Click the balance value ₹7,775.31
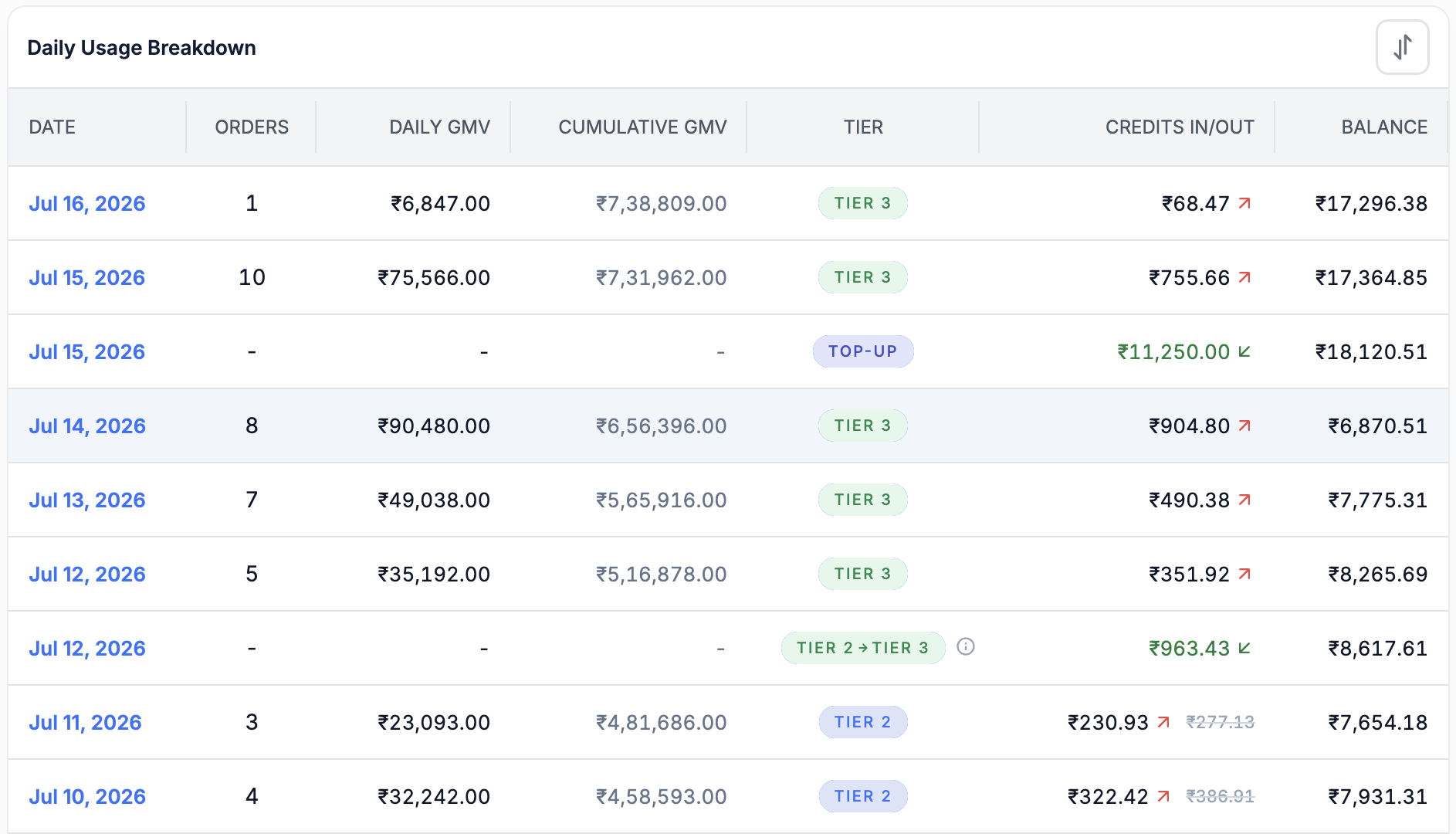The height and width of the screenshot is (834, 1456). (1377, 500)
